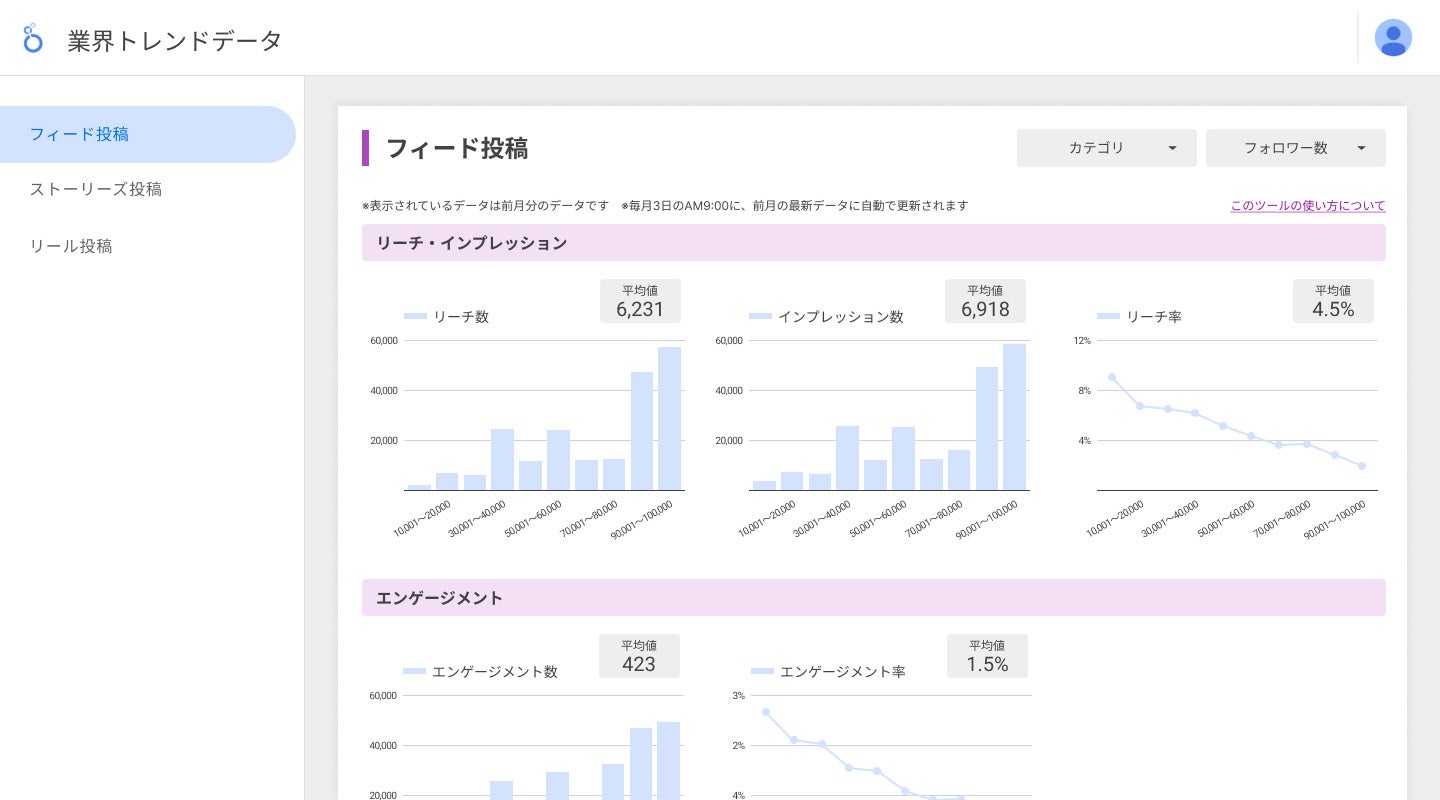Click the エンゲージメント数 average value 423
The image size is (1440, 800).
[639, 665]
